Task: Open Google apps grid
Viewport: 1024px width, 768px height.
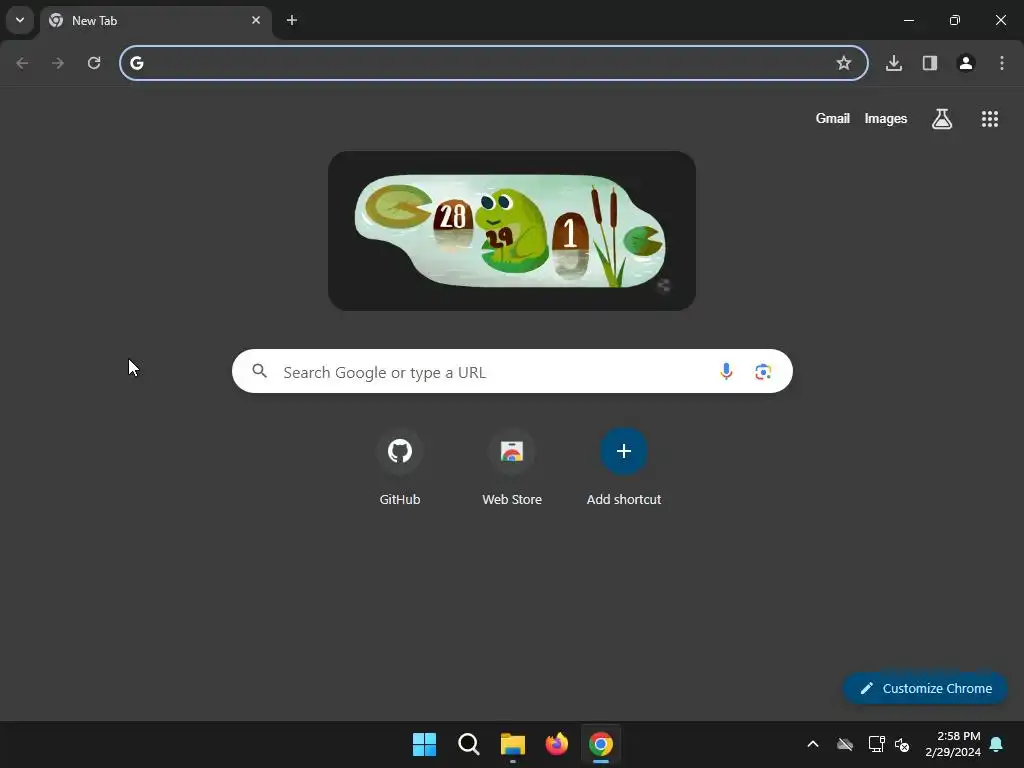Action: [x=990, y=119]
